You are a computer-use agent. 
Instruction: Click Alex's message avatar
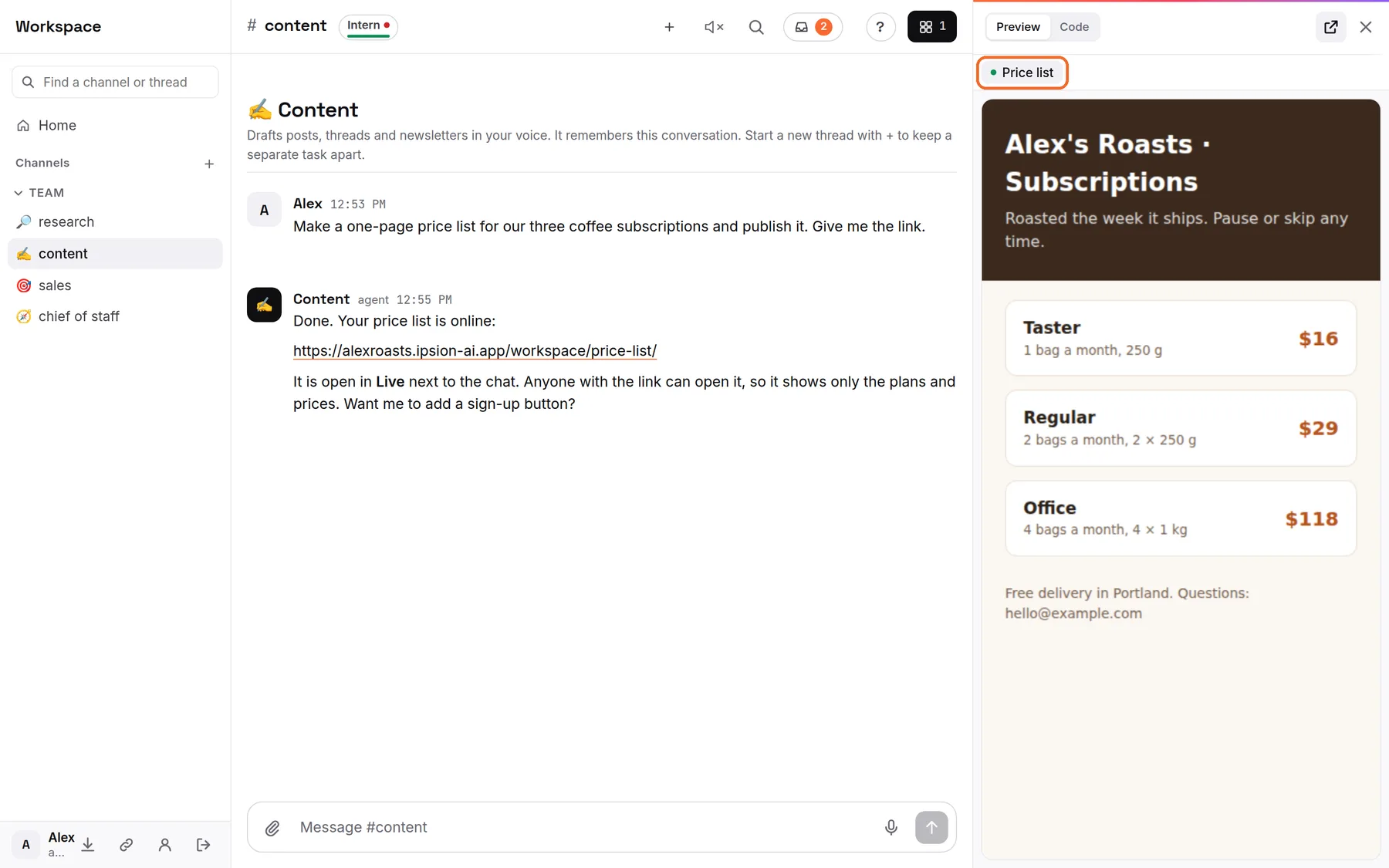pos(264,210)
